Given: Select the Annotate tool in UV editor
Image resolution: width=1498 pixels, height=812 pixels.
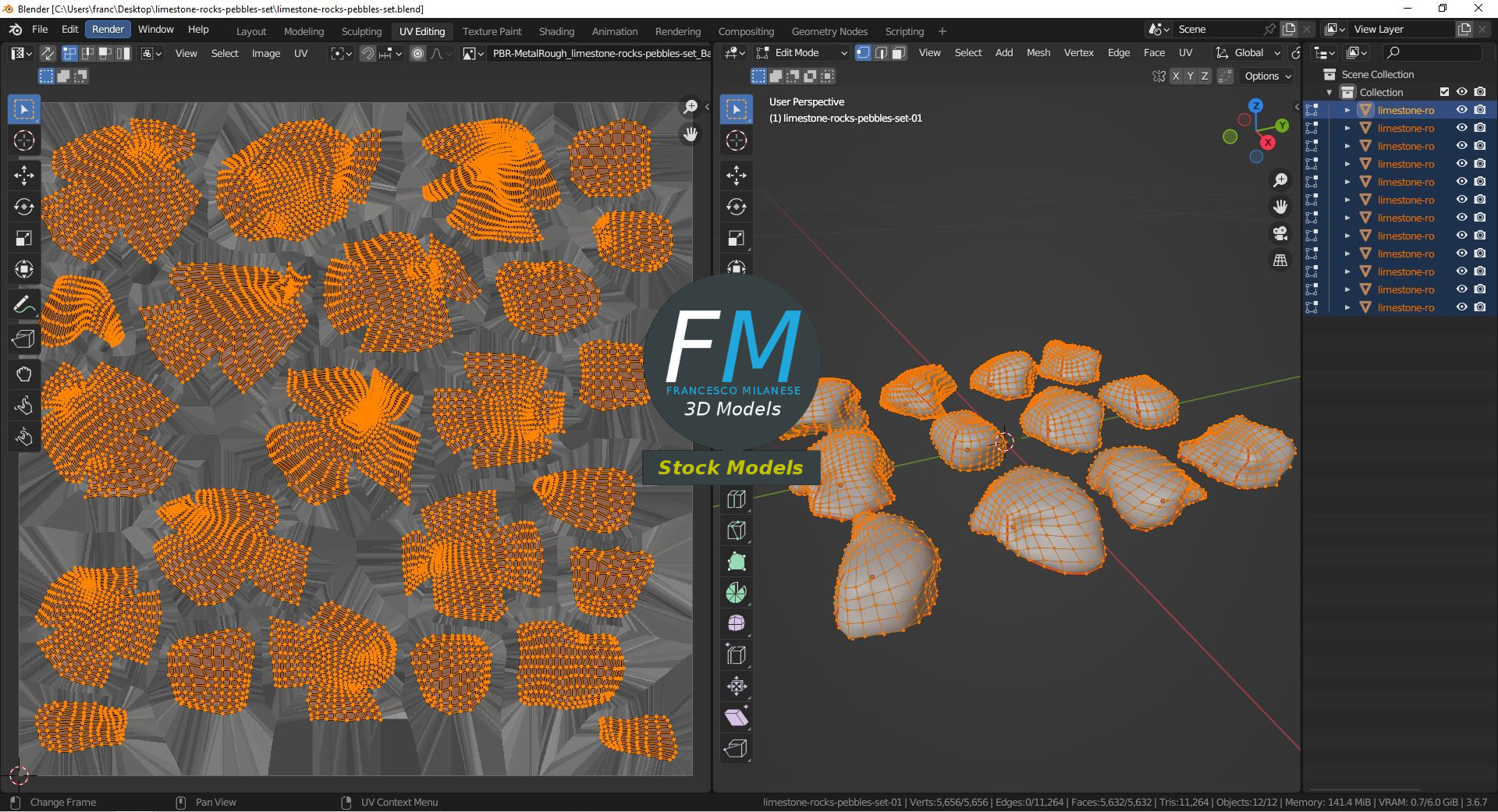Looking at the screenshot, I should (24, 304).
